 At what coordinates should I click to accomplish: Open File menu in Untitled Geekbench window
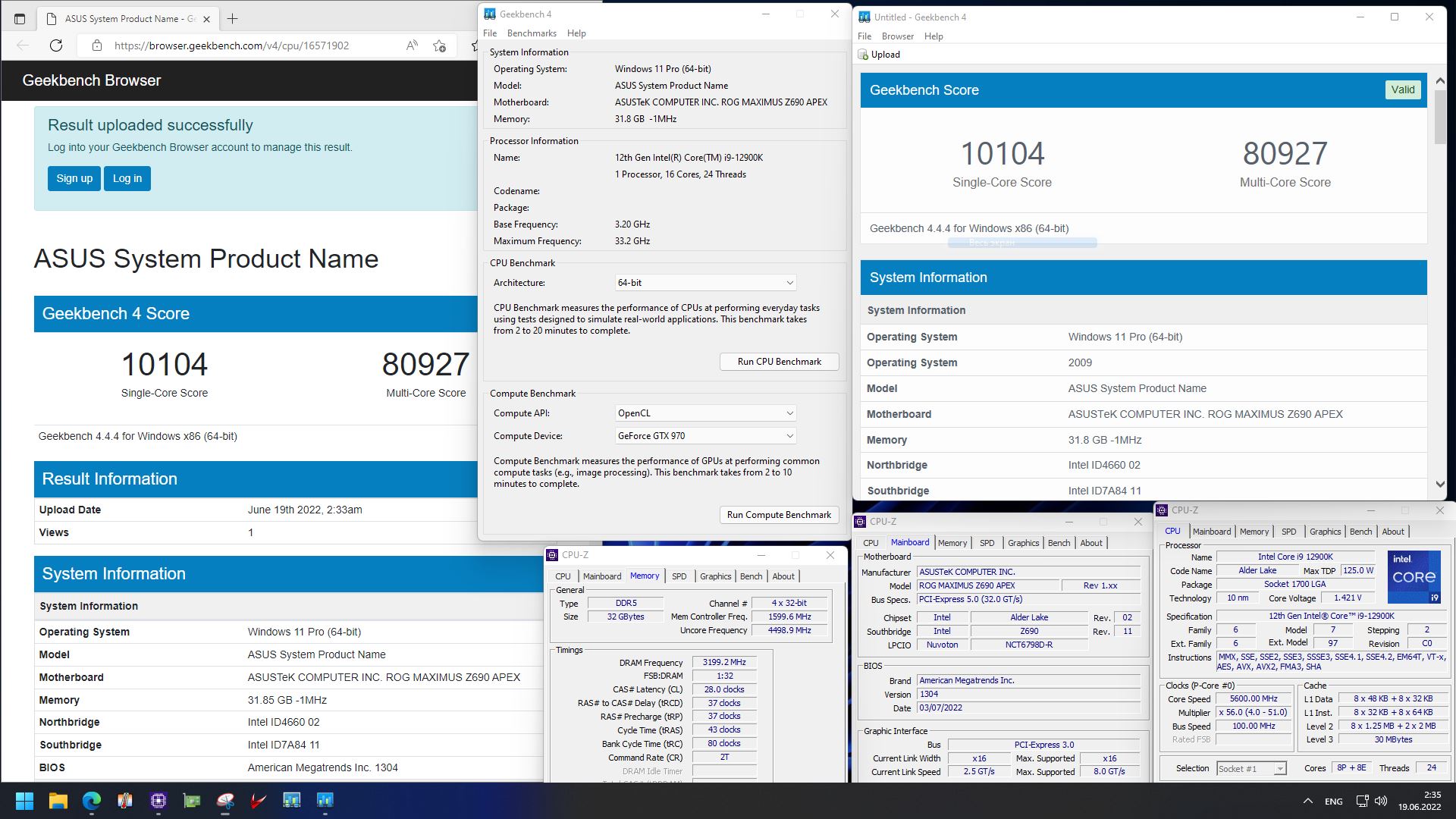(x=864, y=36)
